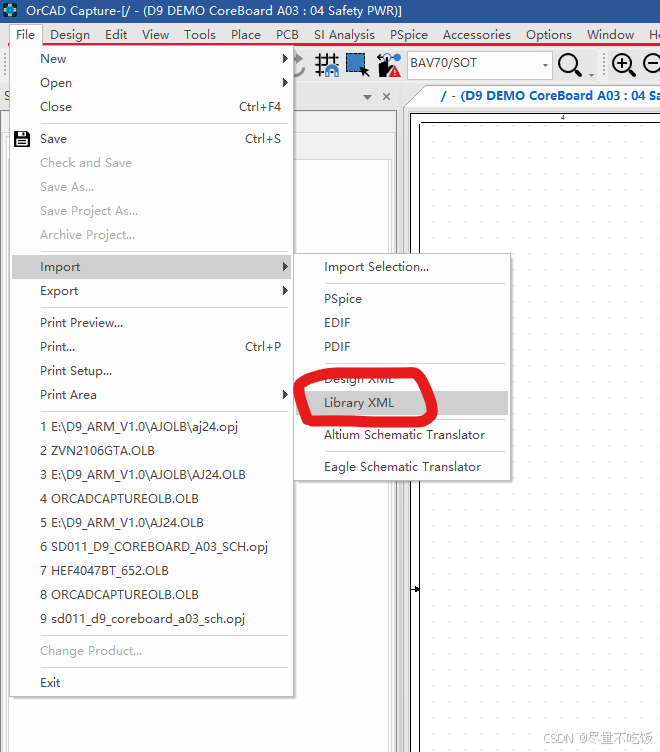Screen dimensions: 660x752
Task: Open the BAV70/SOT part combo box
Action: point(479,64)
